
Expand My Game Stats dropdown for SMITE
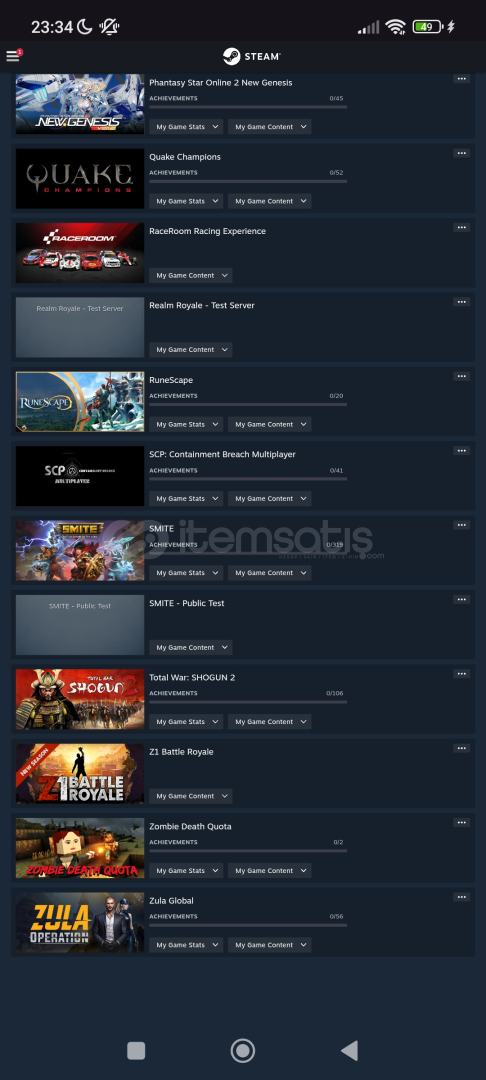pyautogui.click(x=186, y=573)
